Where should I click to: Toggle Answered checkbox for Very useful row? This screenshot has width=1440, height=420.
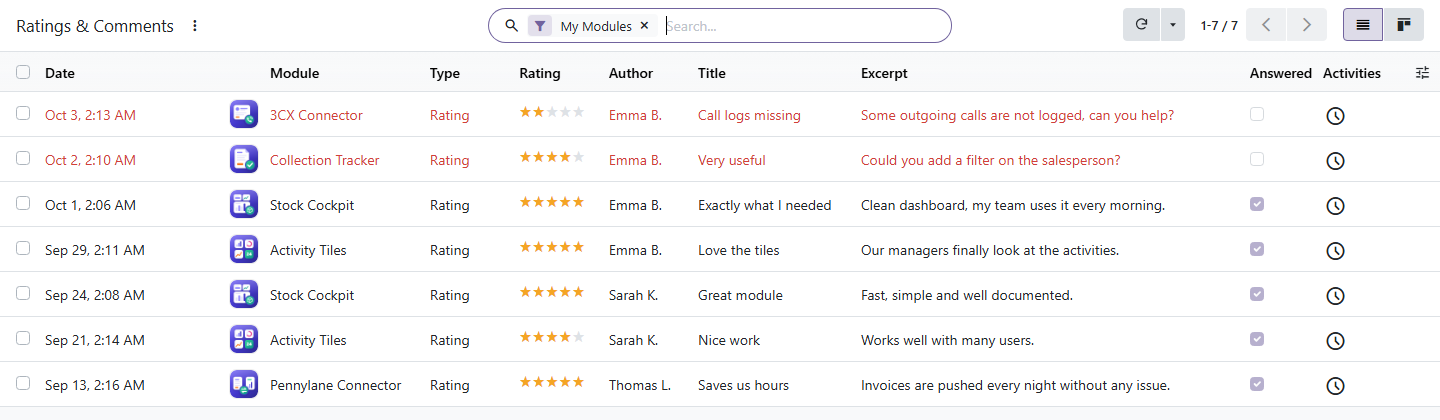coord(1257,159)
